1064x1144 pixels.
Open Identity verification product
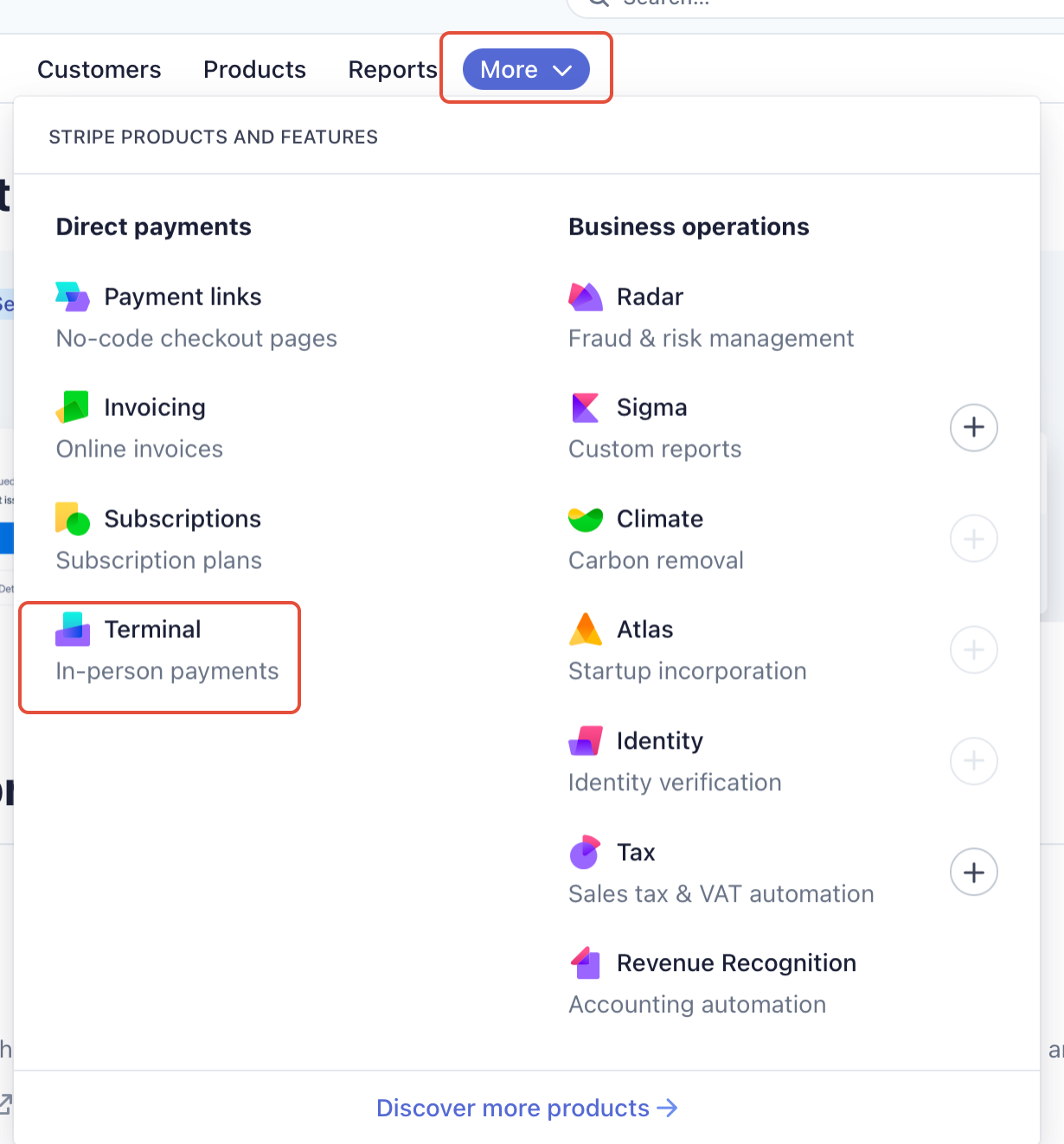659,741
